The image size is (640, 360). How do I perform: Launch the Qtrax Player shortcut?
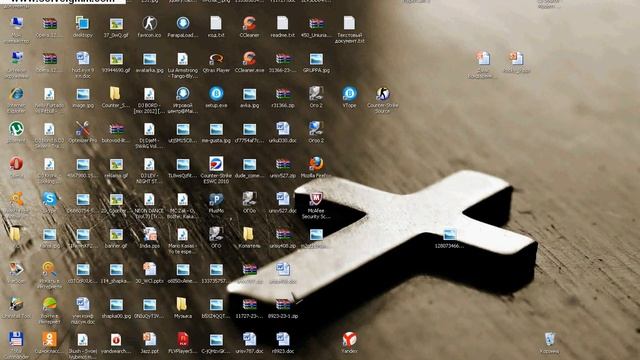pyautogui.click(x=216, y=59)
